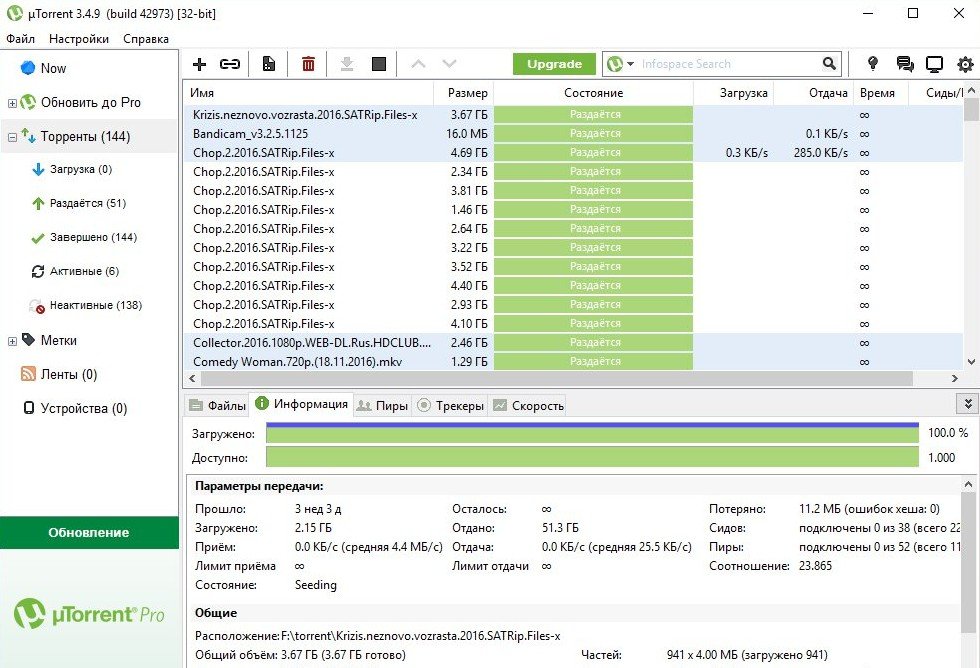Click the Start Torrent download arrow icon
Image resolution: width=980 pixels, height=668 pixels.
coord(347,64)
